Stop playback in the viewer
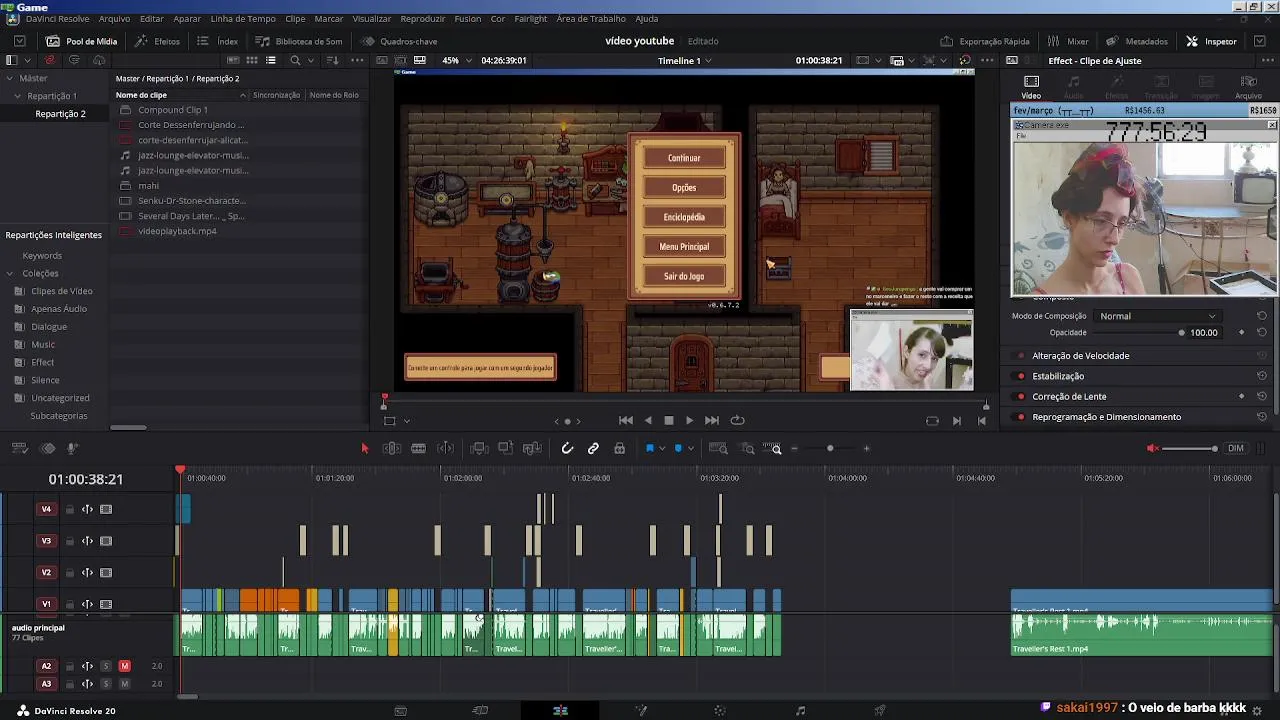This screenshot has width=1280, height=720. (x=669, y=421)
